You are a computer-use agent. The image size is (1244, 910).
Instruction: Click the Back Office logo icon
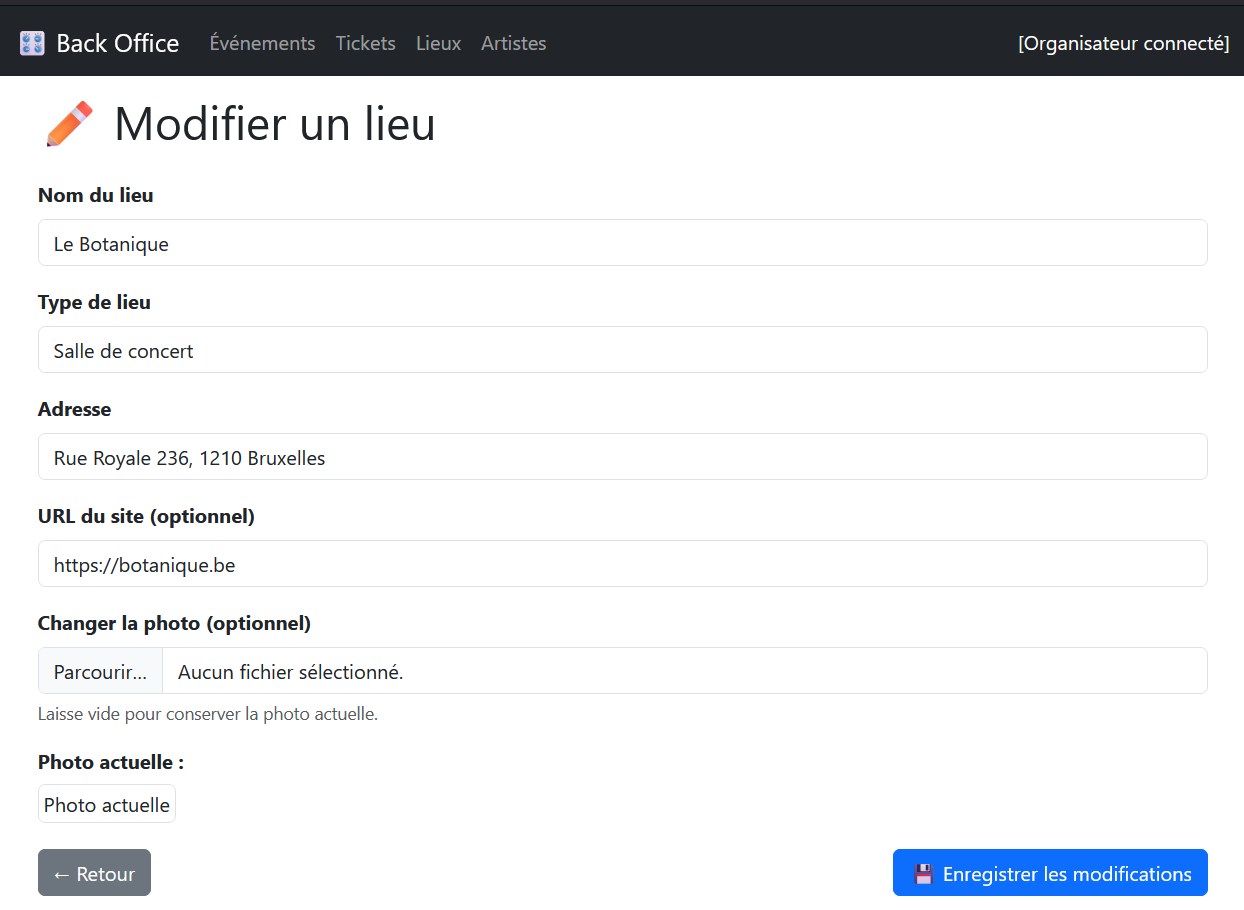[x=32, y=43]
